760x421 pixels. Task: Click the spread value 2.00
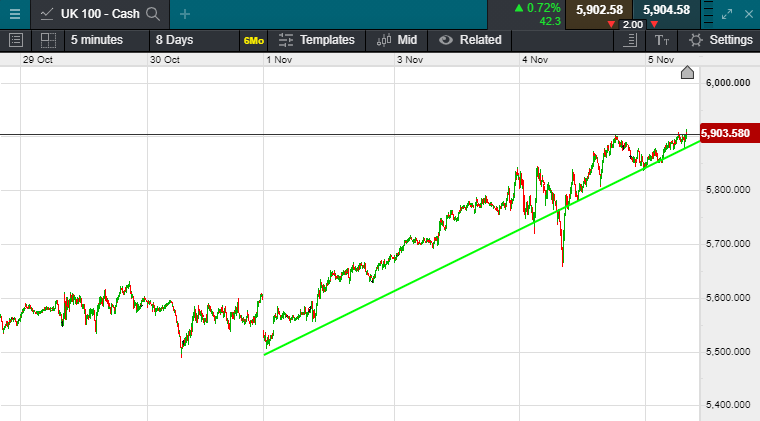pos(633,25)
